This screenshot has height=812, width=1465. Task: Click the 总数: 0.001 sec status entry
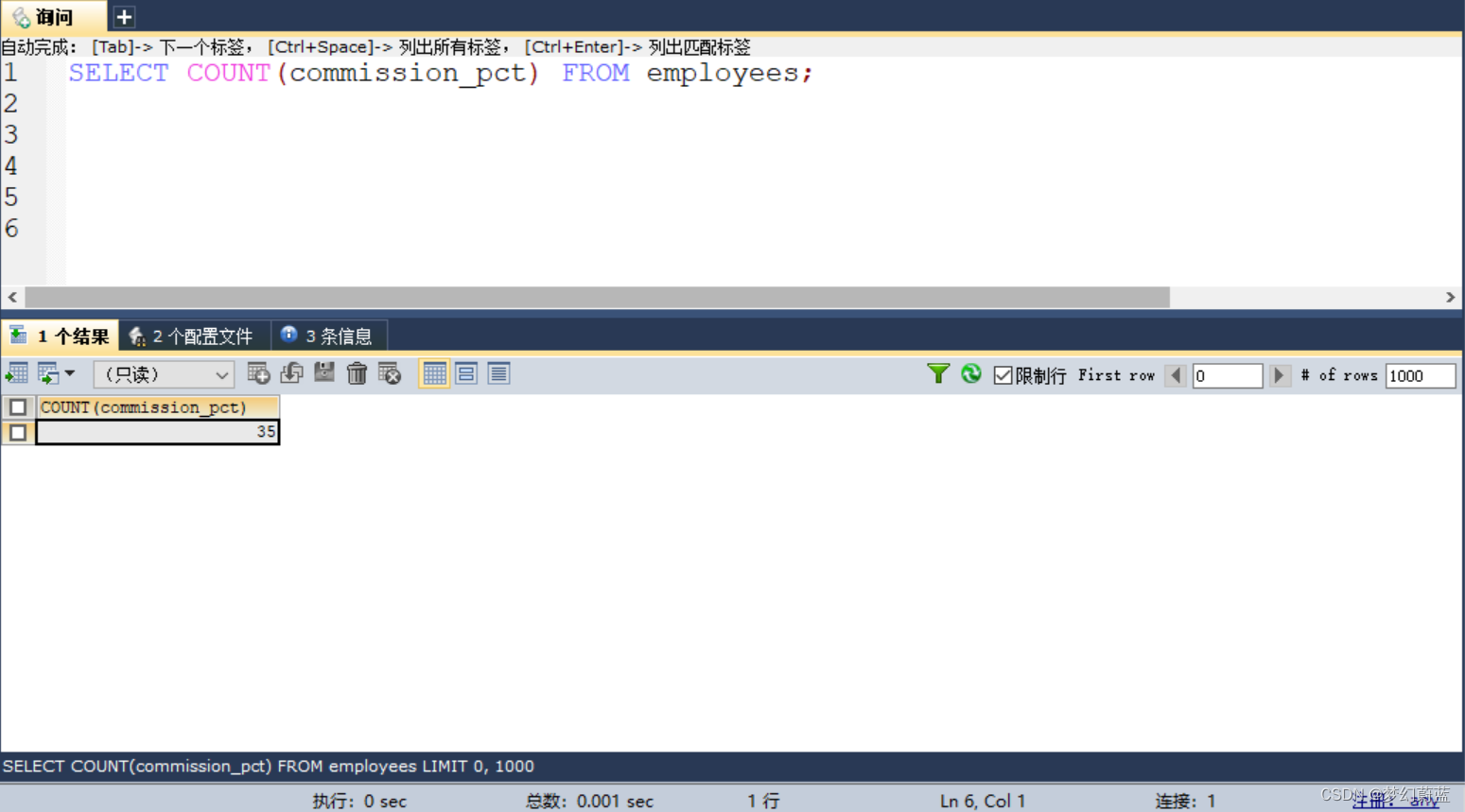589,801
